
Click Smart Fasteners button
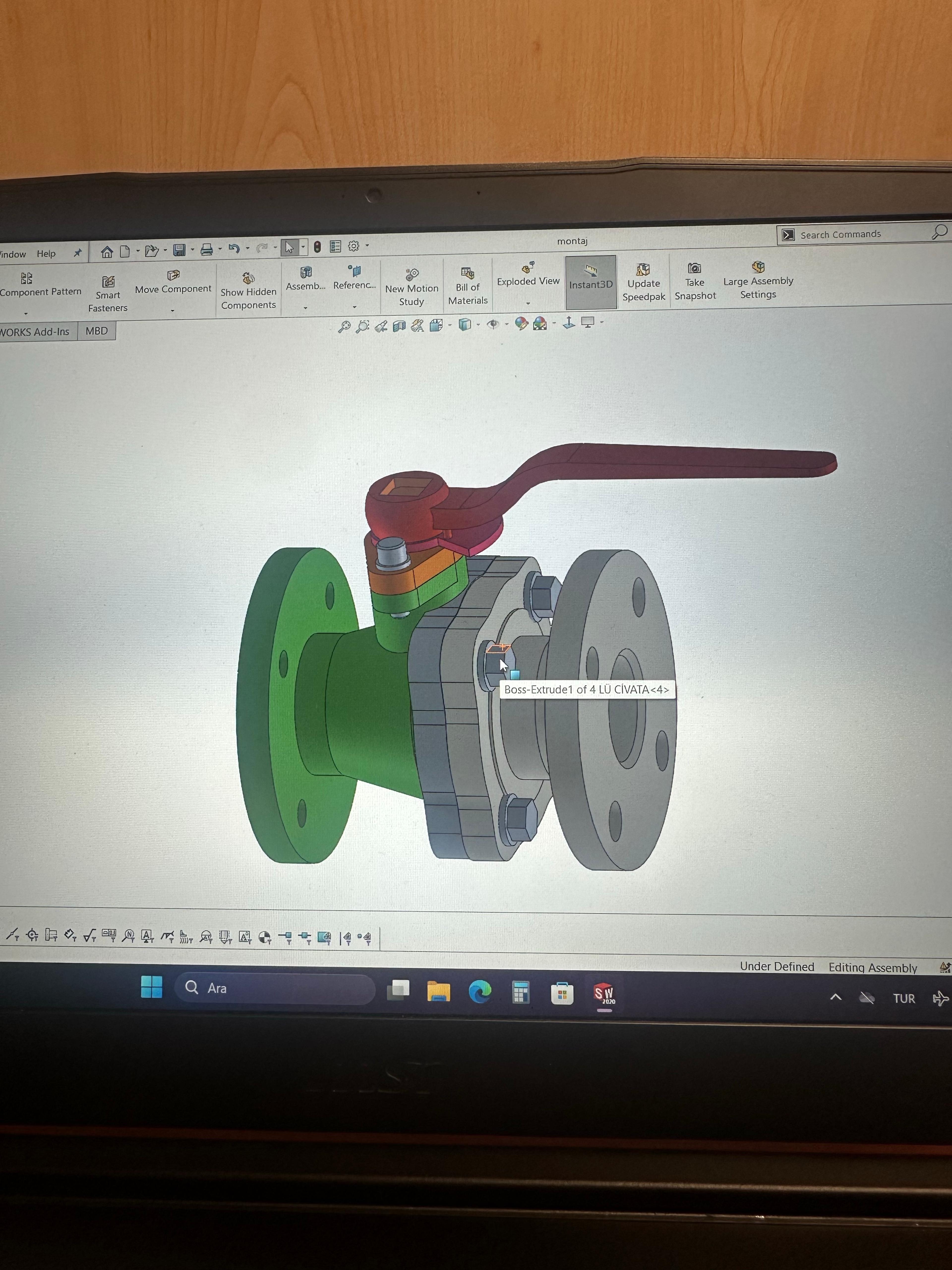(108, 294)
